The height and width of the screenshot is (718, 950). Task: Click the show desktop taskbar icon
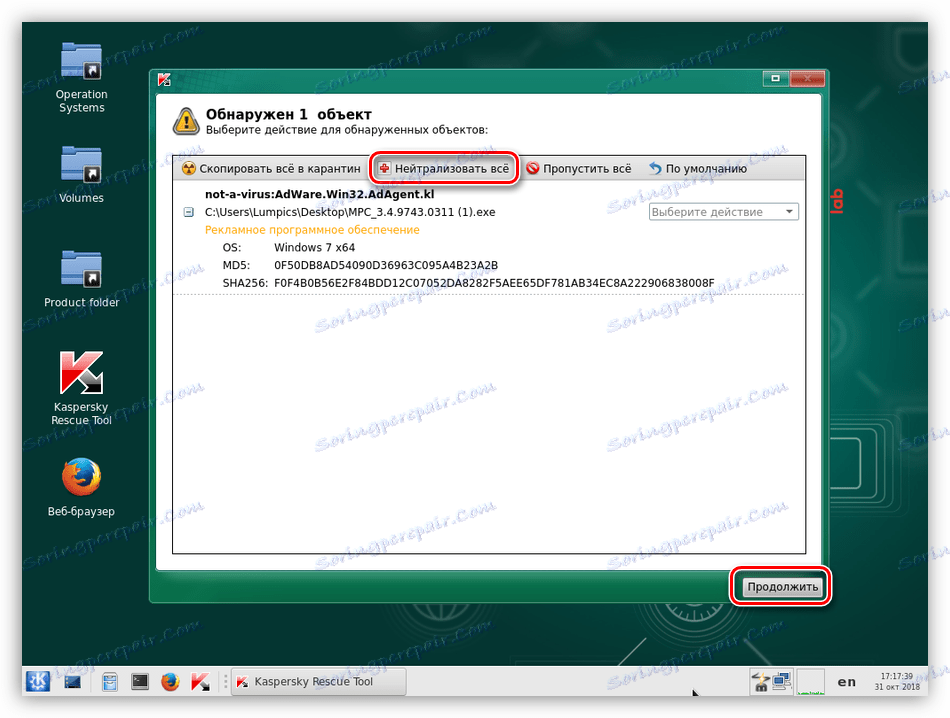pyautogui.click(x=73, y=682)
